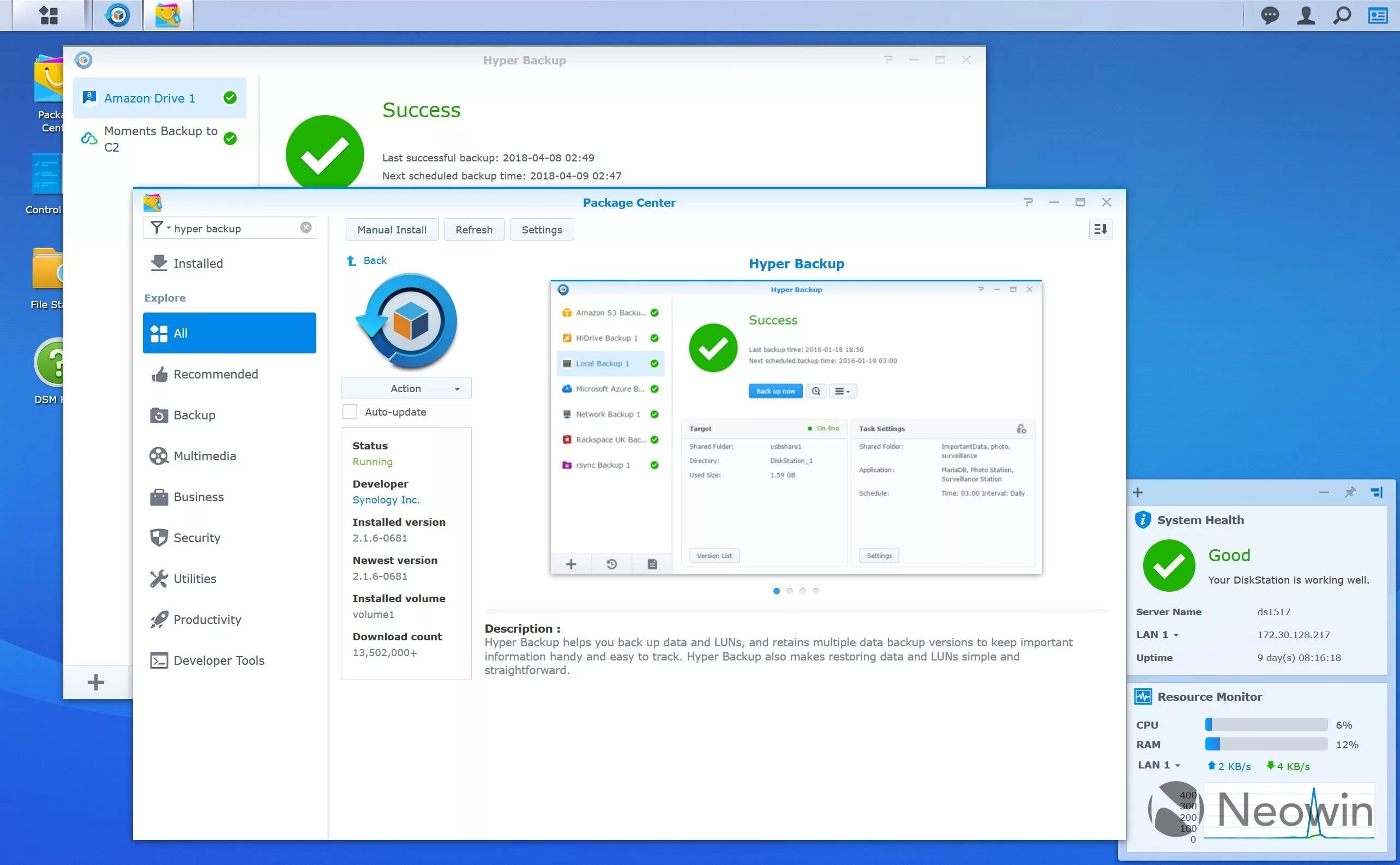The image size is (1400, 865).
Task: Click the sort packages icon in Package Center
Action: coord(1101,230)
